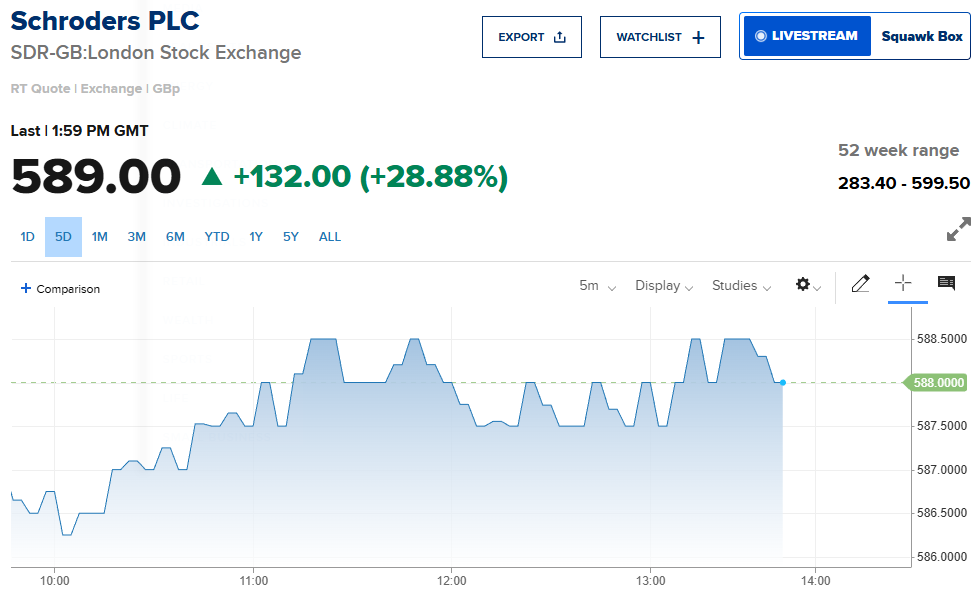The width and height of the screenshot is (978, 594).
Task: Select the 1D time range
Action: [x=28, y=237]
